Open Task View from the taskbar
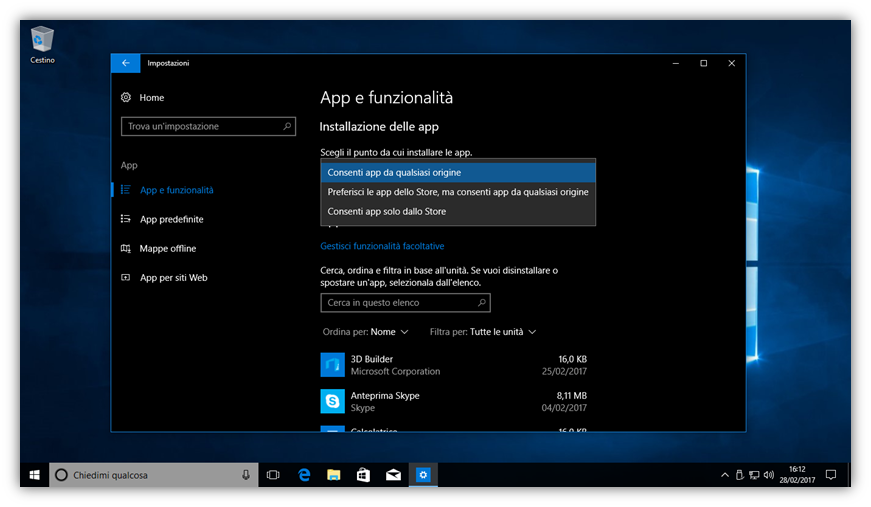Screen dimensions: 871x507 pyautogui.click(x=273, y=475)
